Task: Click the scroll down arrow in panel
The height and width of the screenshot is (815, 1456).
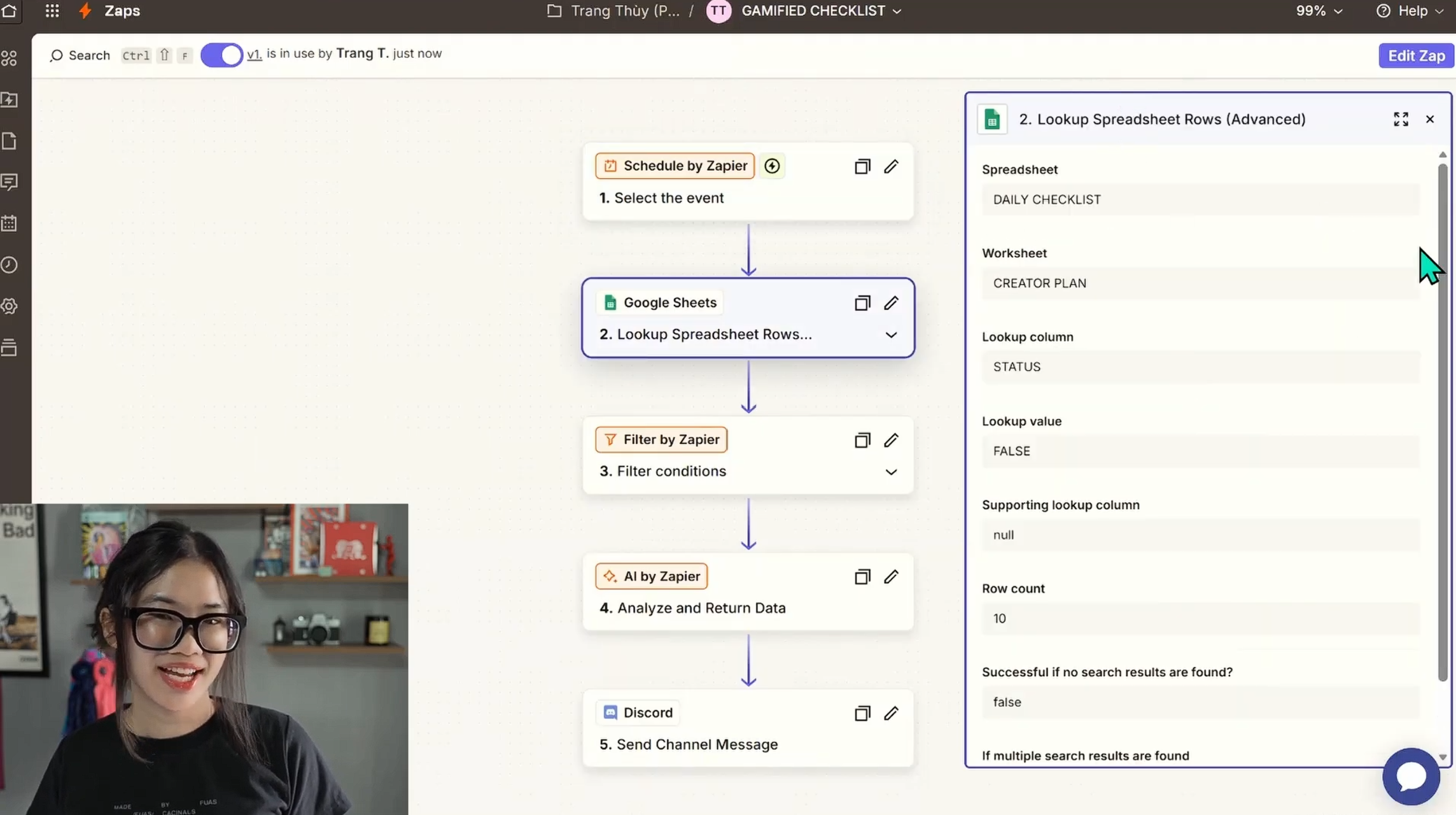Action: tap(1443, 757)
